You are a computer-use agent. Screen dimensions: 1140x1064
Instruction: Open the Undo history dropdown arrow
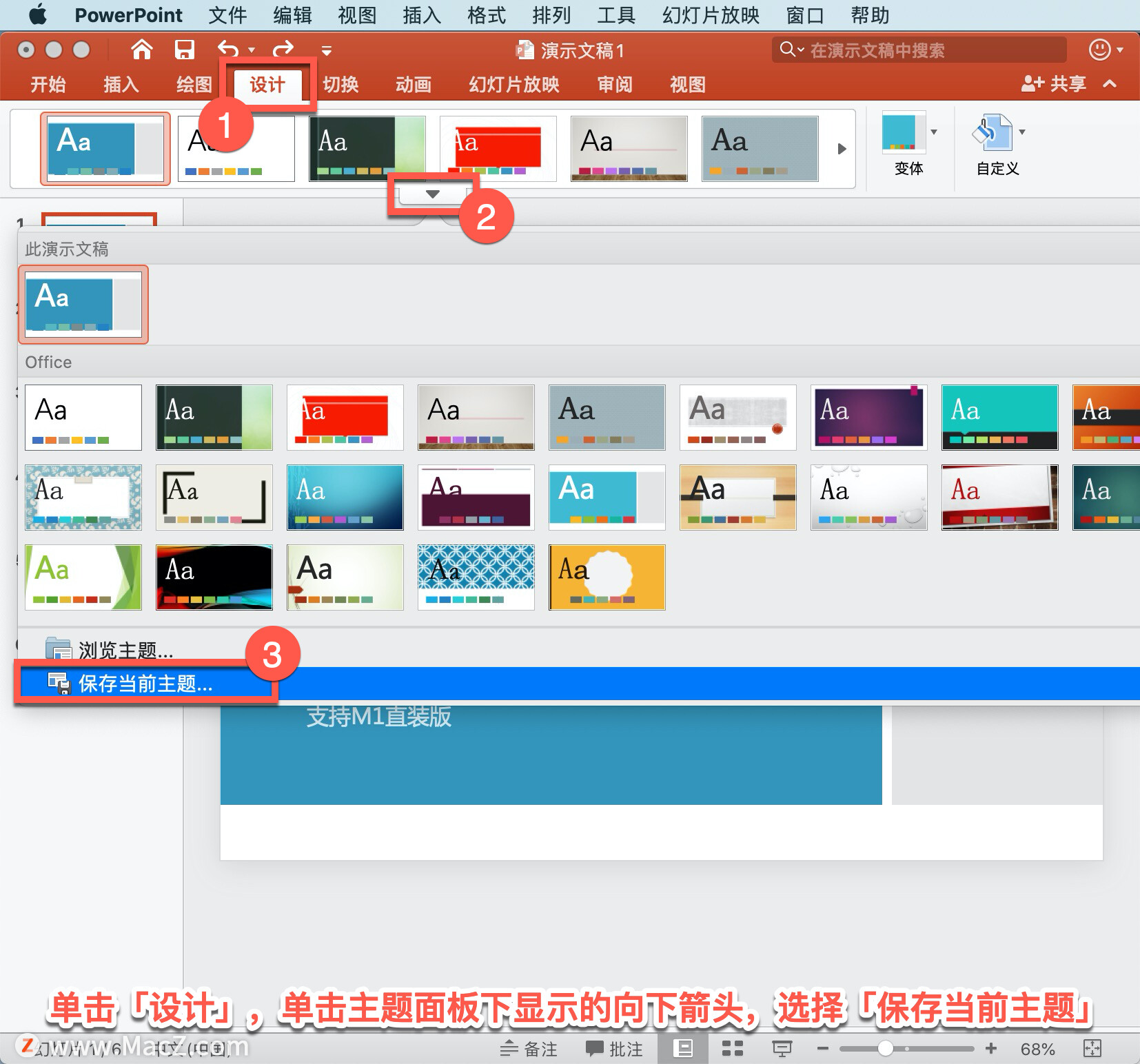(252, 50)
